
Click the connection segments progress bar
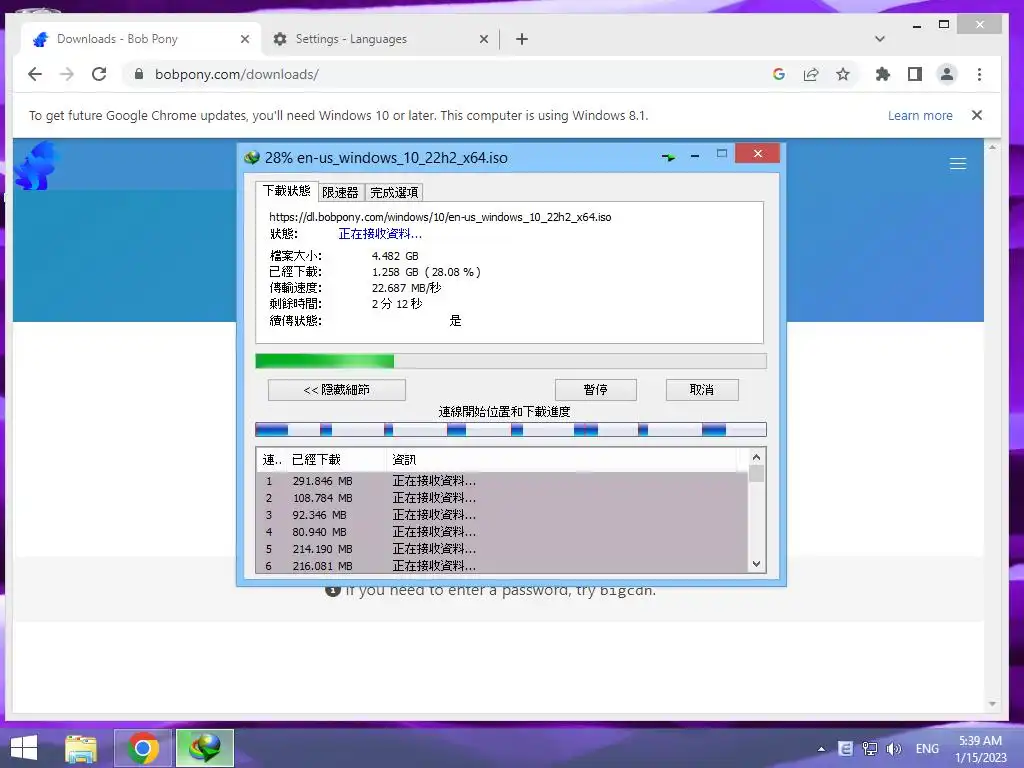[x=511, y=429]
